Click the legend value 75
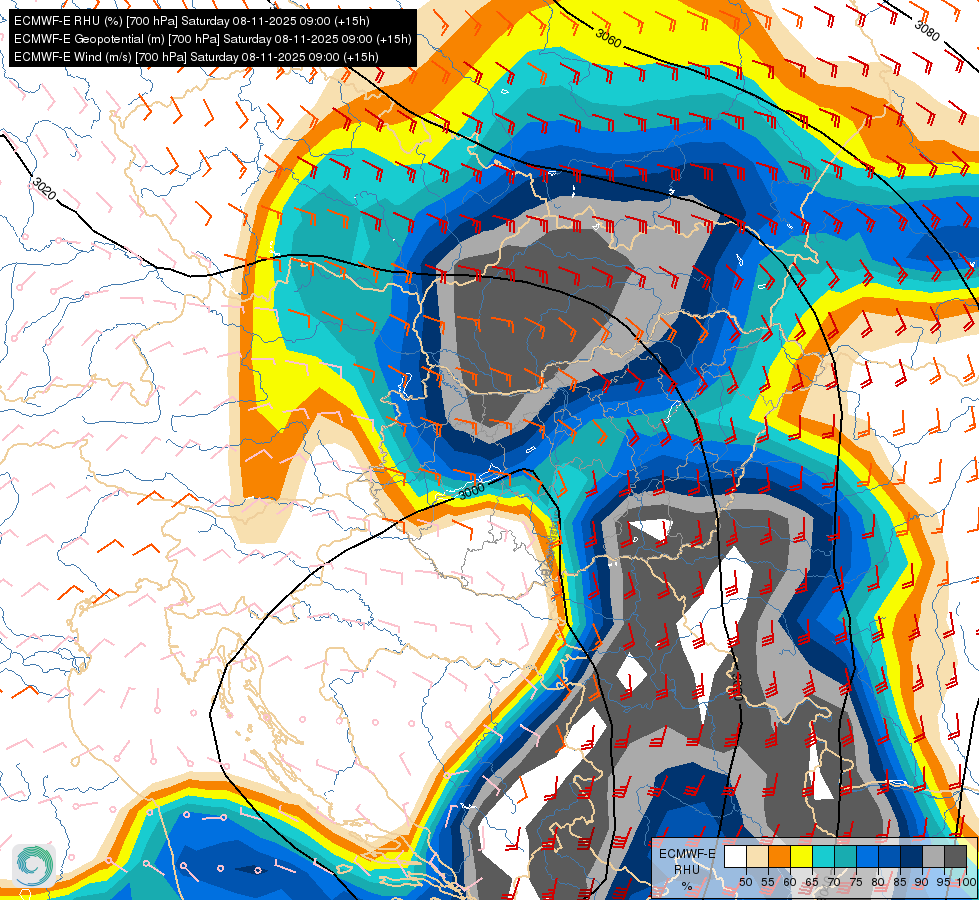The width and height of the screenshot is (979, 900). pyautogui.click(x=856, y=882)
